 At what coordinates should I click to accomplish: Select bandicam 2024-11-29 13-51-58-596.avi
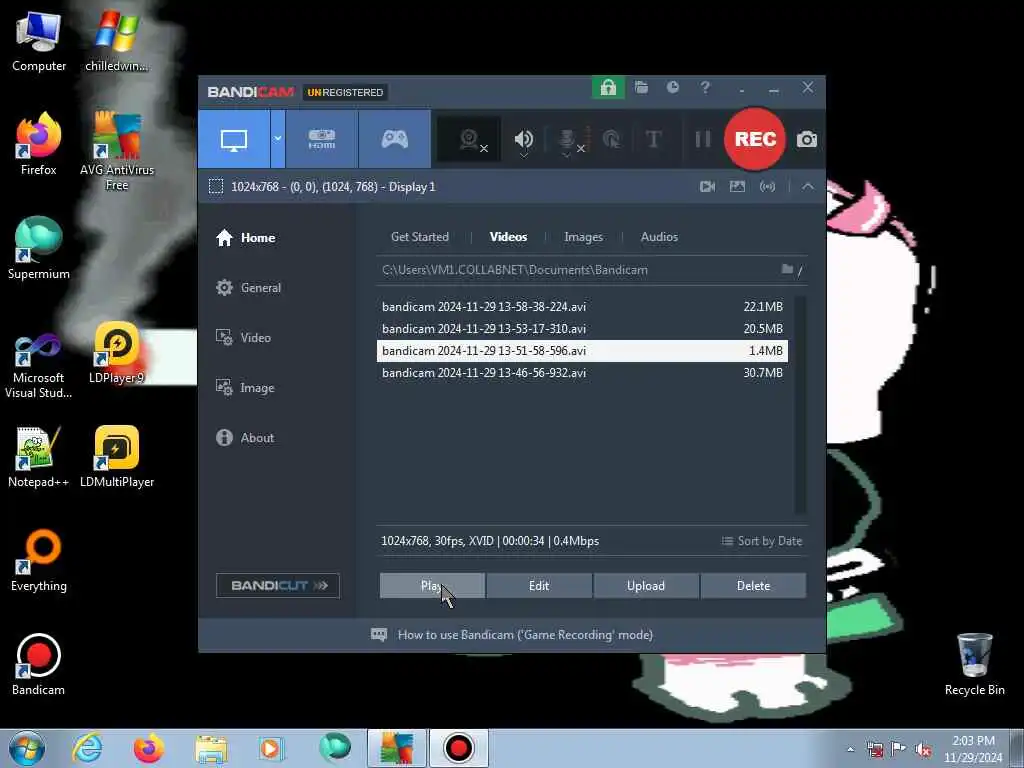[582, 351]
